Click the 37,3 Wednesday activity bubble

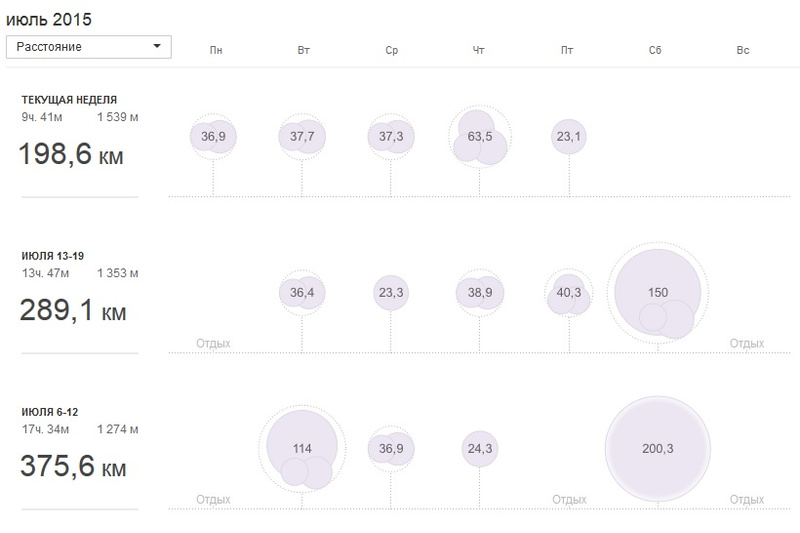[x=391, y=137]
